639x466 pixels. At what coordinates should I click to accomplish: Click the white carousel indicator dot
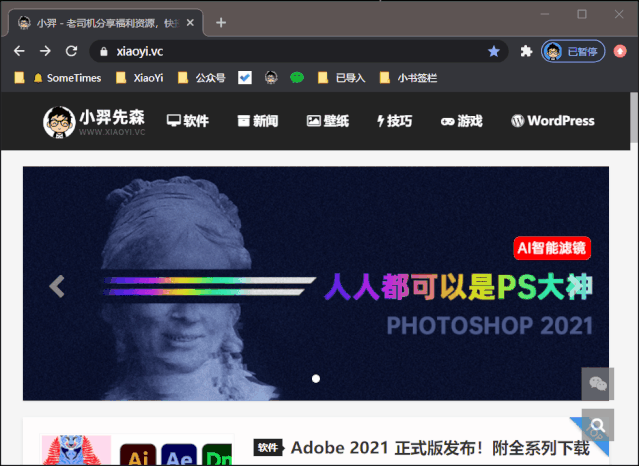[x=316, y=379]
